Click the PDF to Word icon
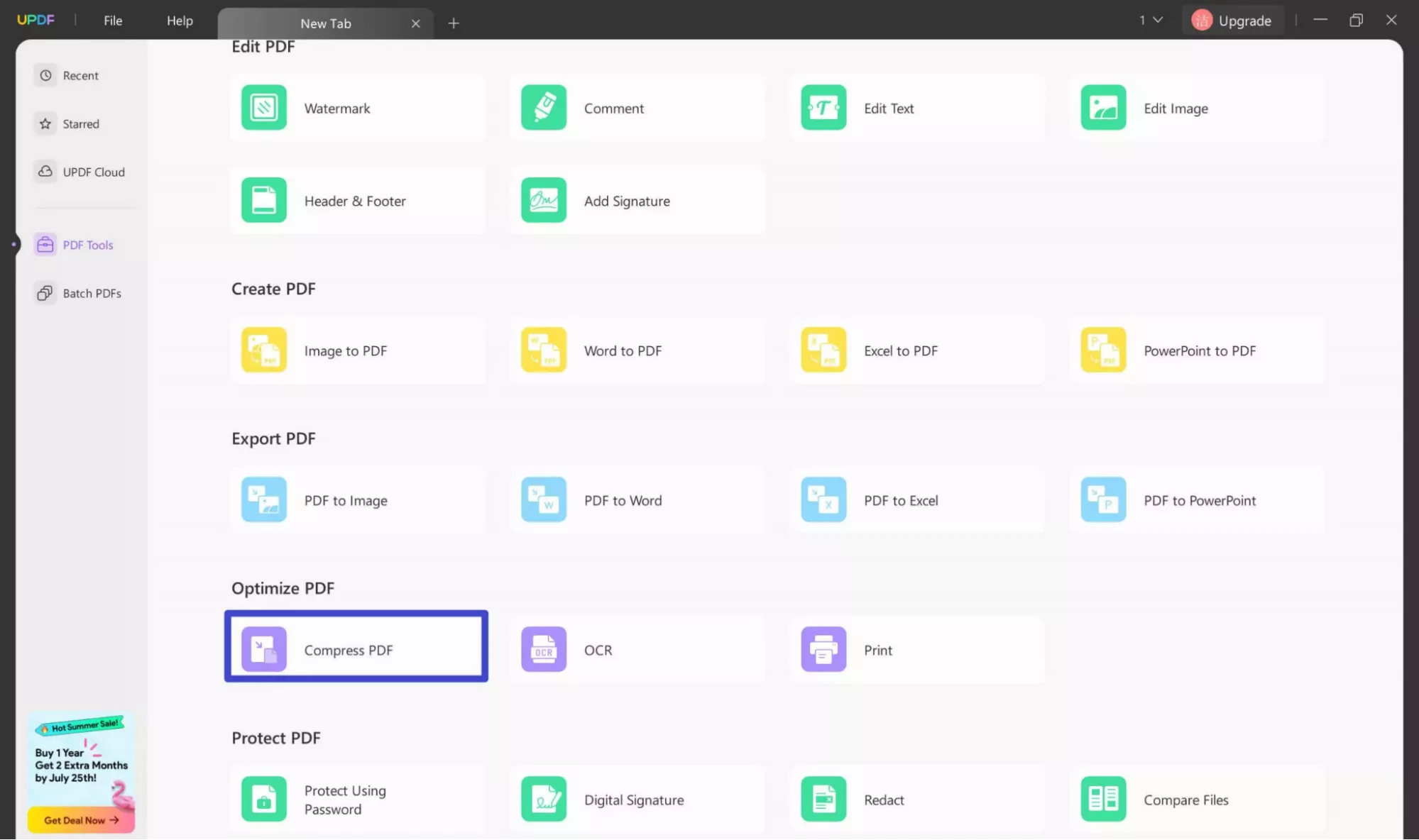 (544, 499)
